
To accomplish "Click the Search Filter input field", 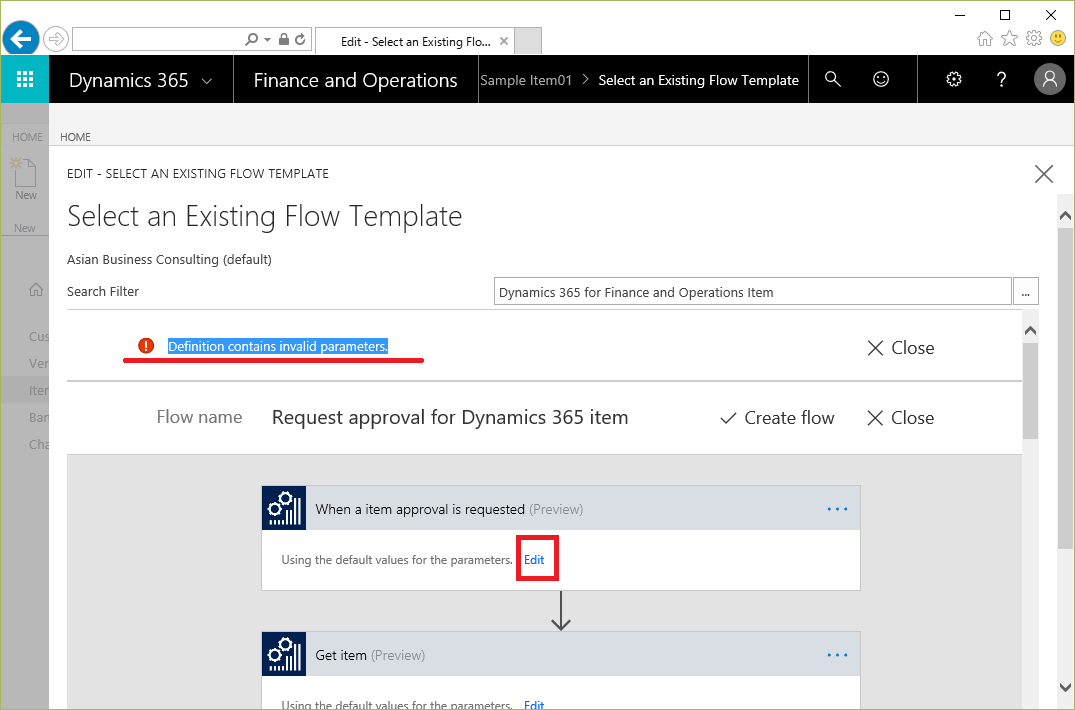I will click(752, 291).
